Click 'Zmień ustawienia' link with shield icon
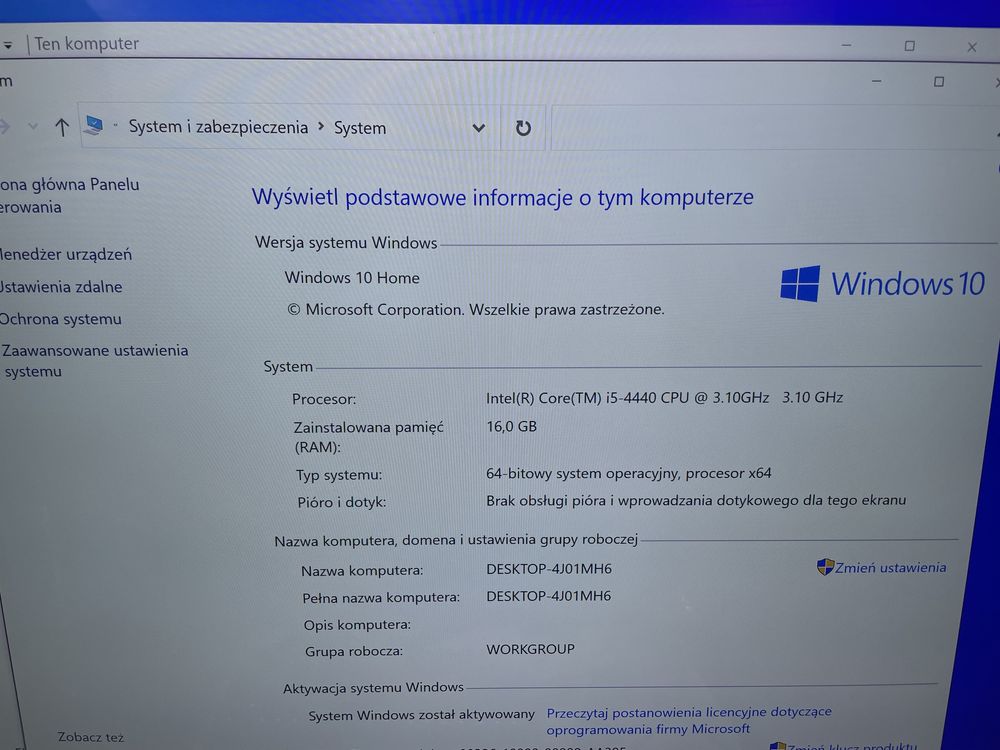 click(890, 568)
